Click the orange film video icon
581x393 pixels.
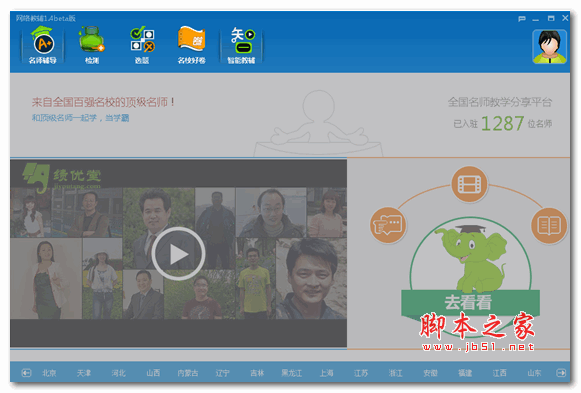click(x=469, y=184)
